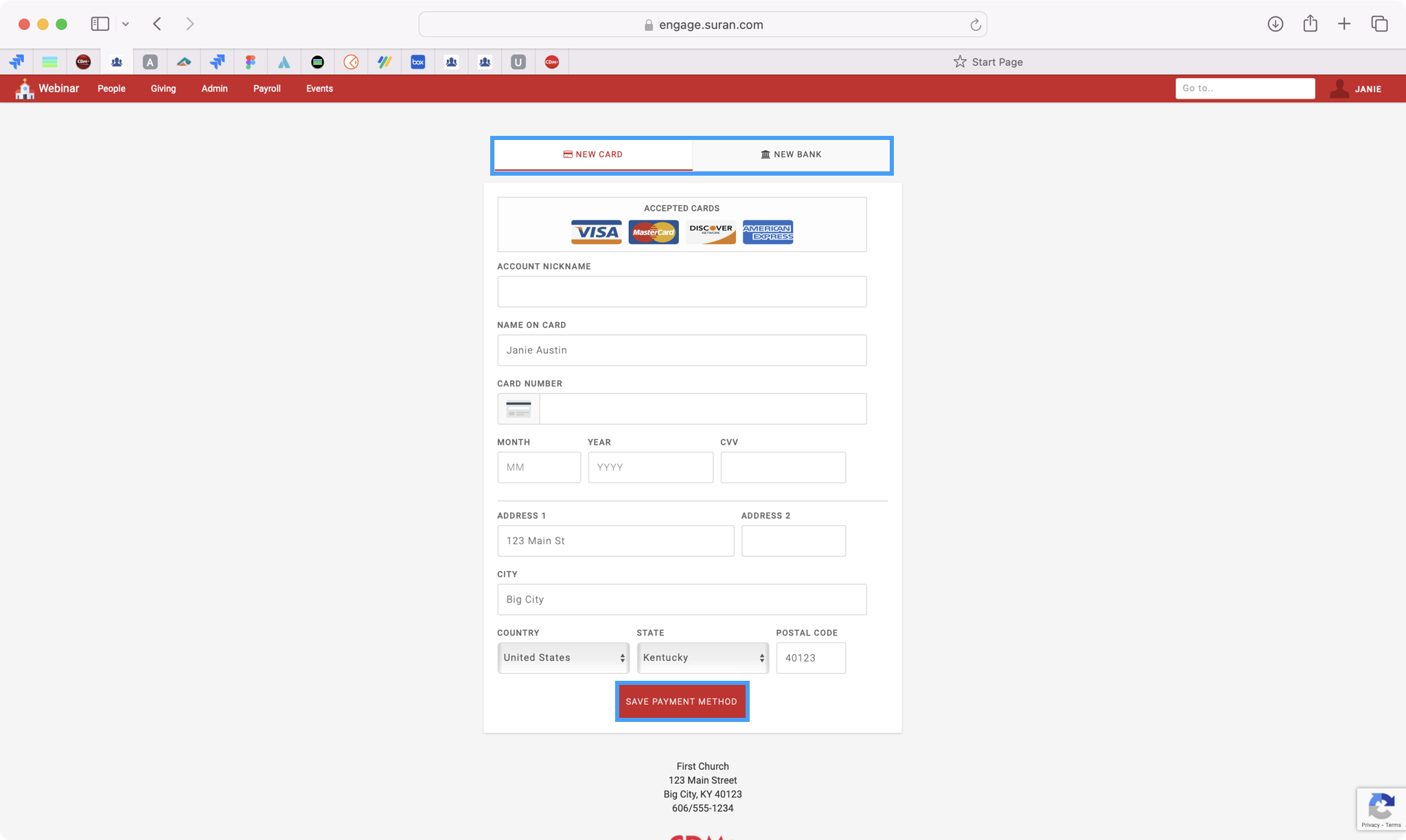Select the New Card tab
The width and height of the screenshot is (1406, 840).
coord(593,154)
